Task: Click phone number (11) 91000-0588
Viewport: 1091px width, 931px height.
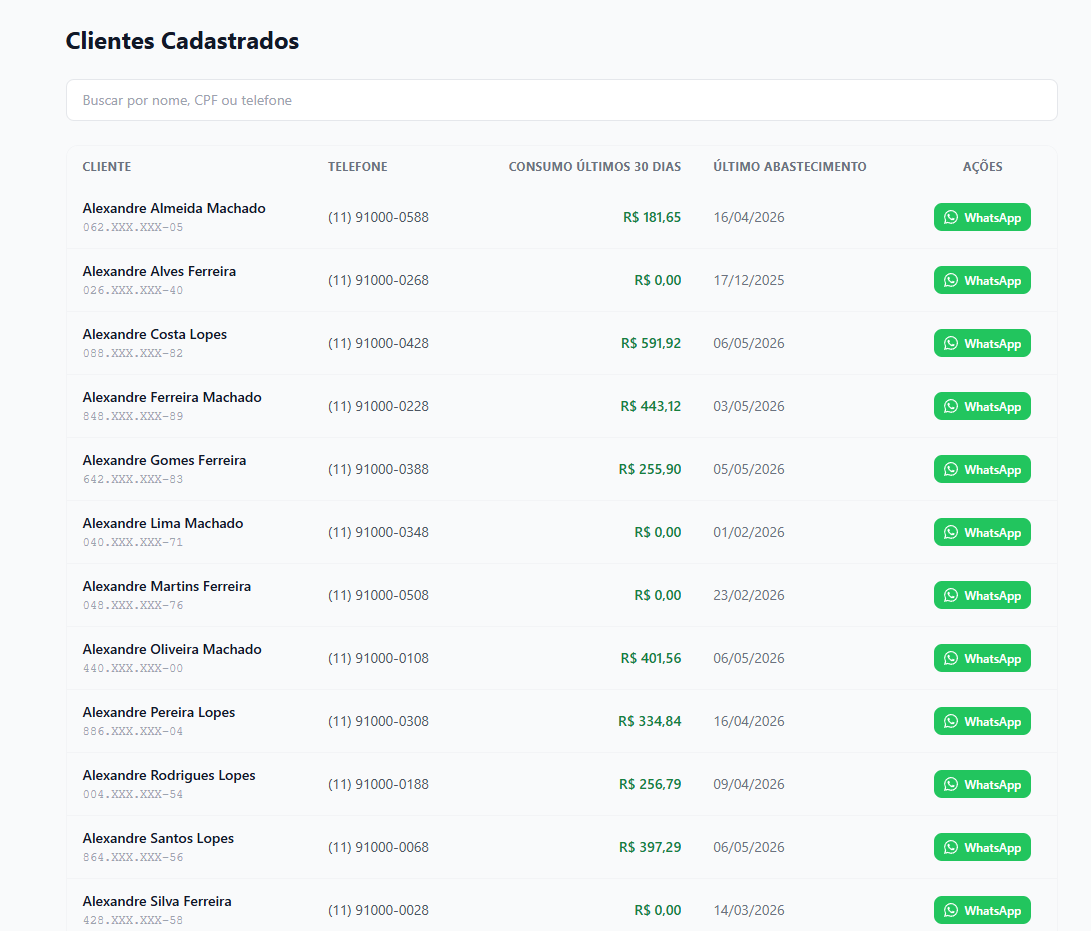Action: 379,217
